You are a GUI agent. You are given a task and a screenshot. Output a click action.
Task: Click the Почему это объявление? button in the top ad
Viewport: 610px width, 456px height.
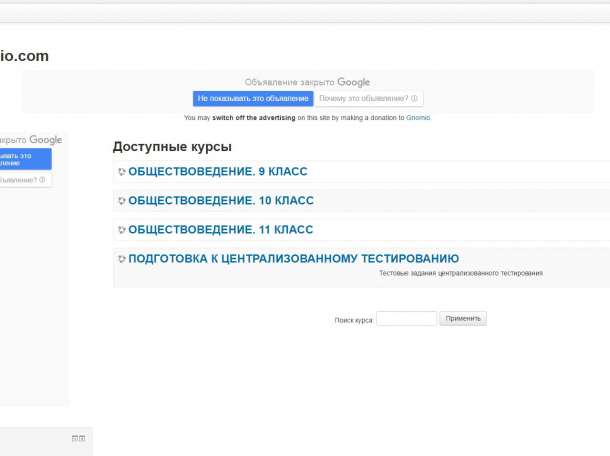point(368,98)
